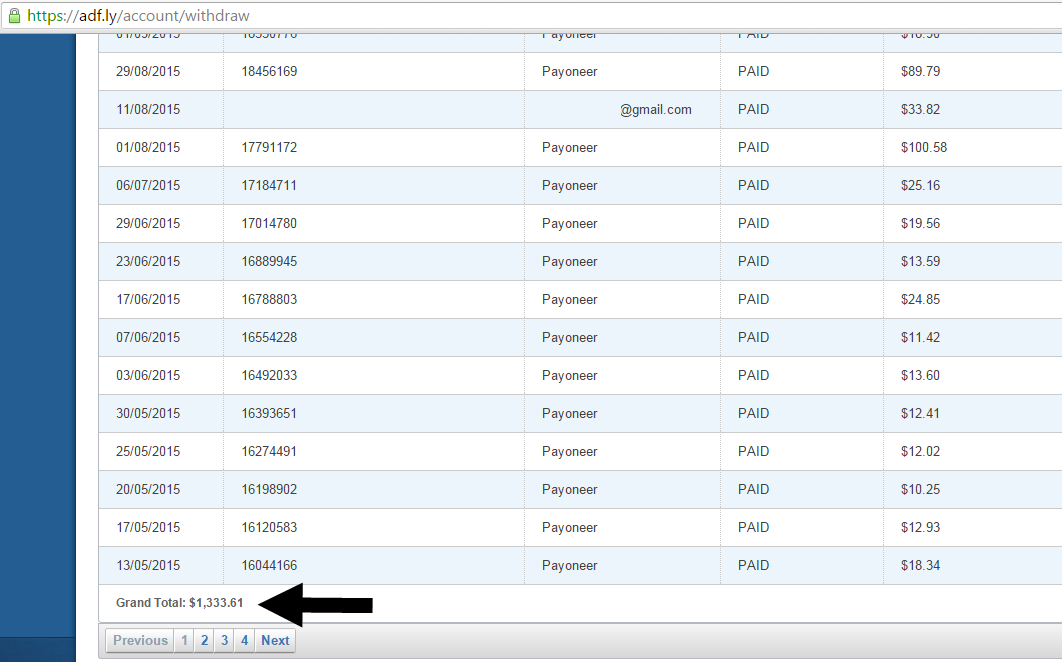Select amount $89.79

pyautogui.click(x=920, y=71)
